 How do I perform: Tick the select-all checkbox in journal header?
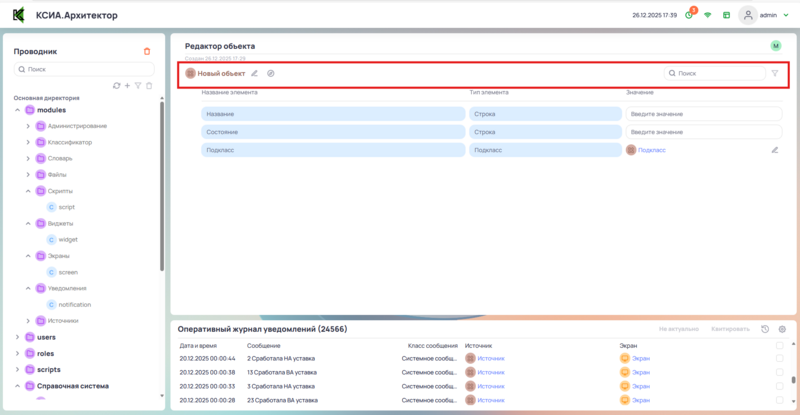[780, 345]
